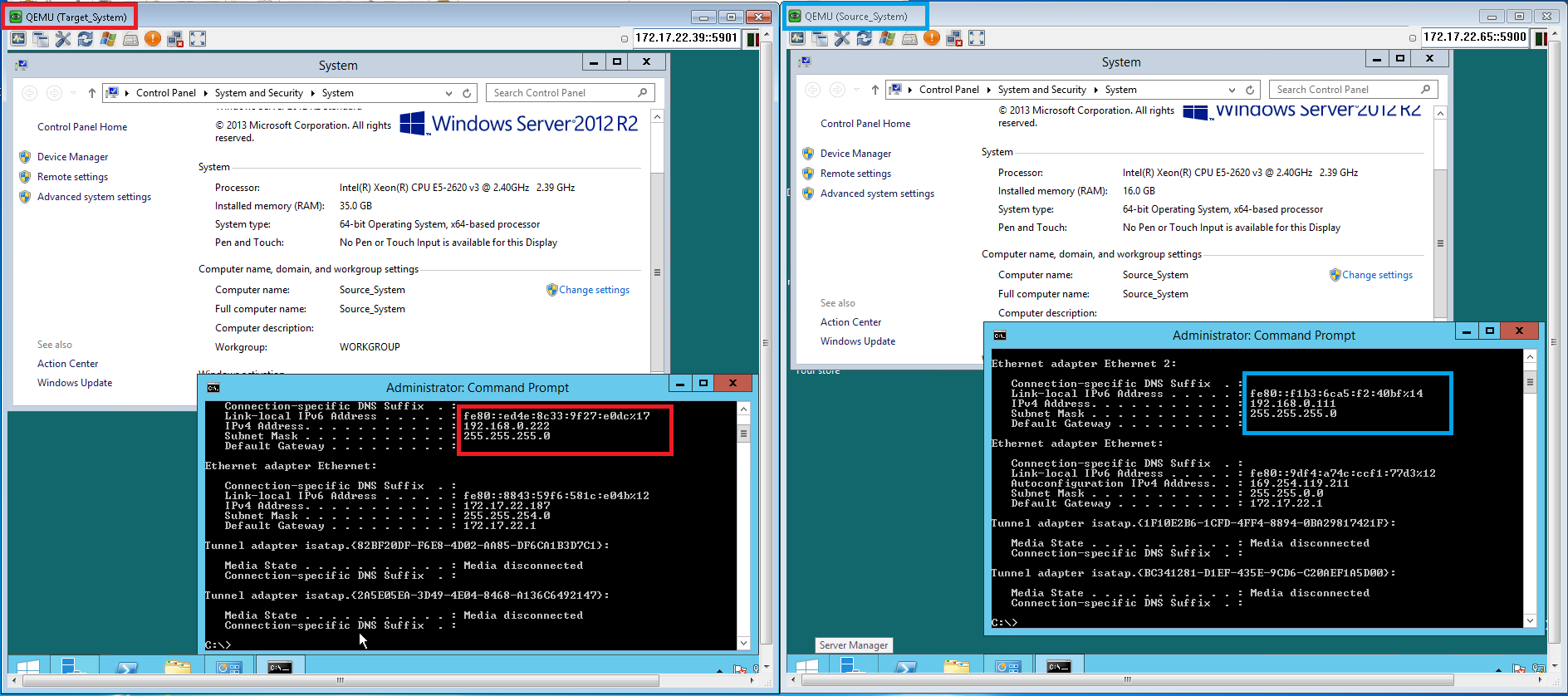Click the orange exclamation icon in Source_System toolbar
Viewport: 1568px width, 696px height.
[x=932, y=38]
